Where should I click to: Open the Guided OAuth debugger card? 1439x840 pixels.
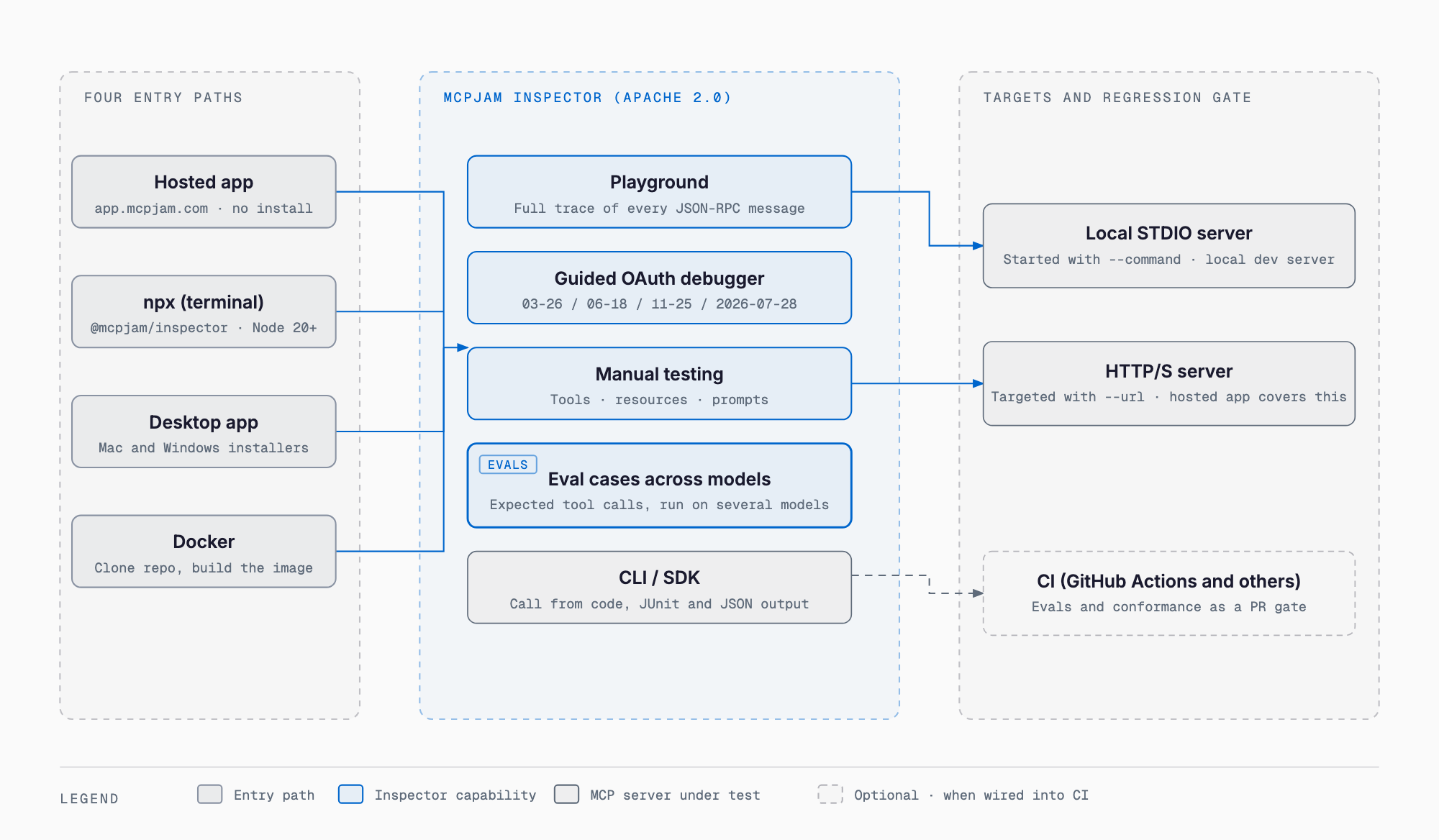[659, 288]
